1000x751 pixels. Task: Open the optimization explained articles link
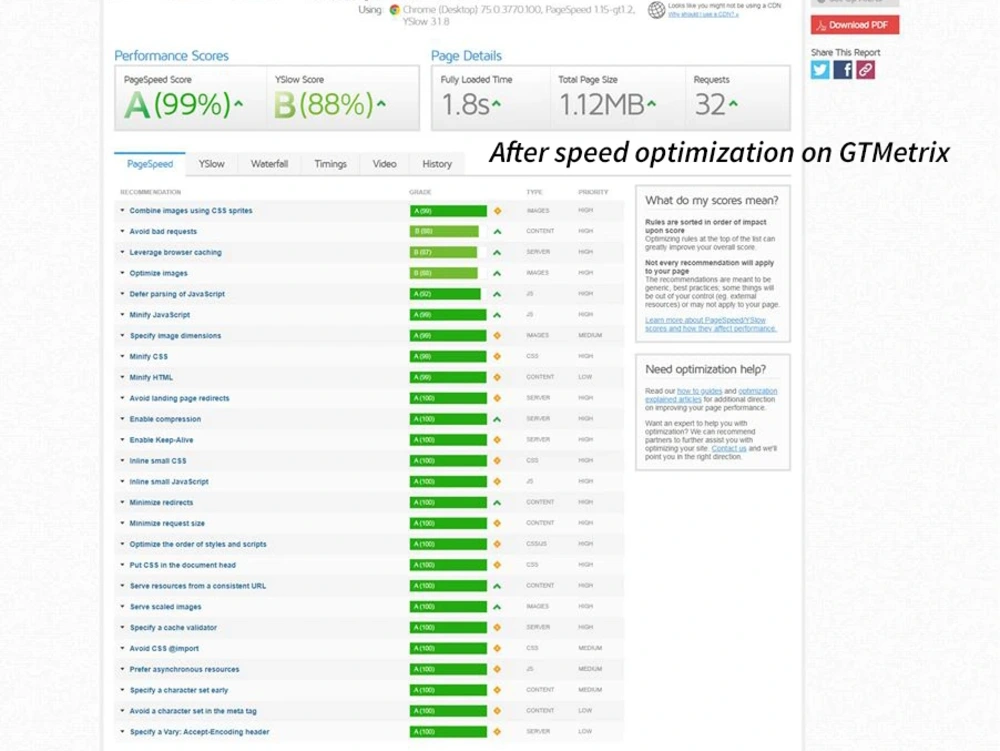coord(711,395)
